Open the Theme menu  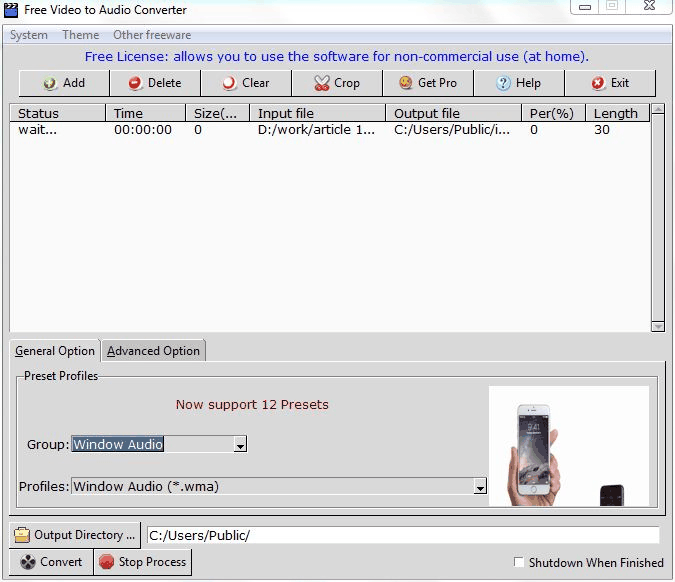81,35
